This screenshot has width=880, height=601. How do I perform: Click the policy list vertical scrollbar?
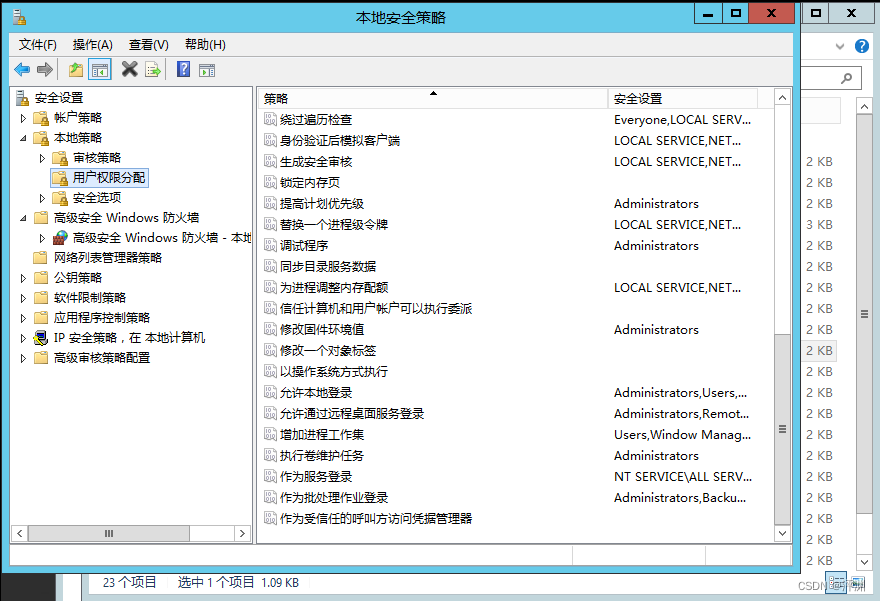pos(782,300)
